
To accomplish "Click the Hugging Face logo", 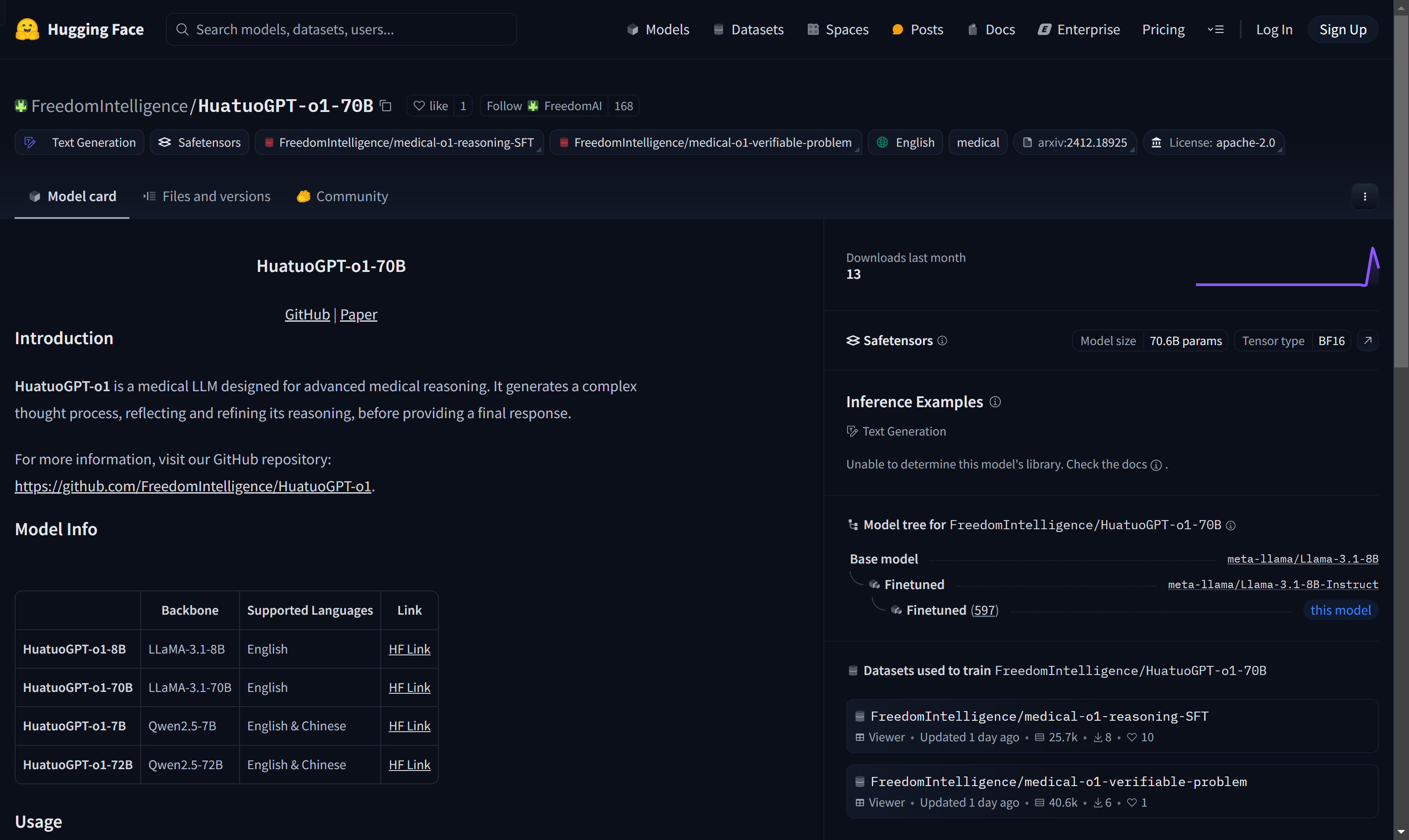I will coord(79,29).
